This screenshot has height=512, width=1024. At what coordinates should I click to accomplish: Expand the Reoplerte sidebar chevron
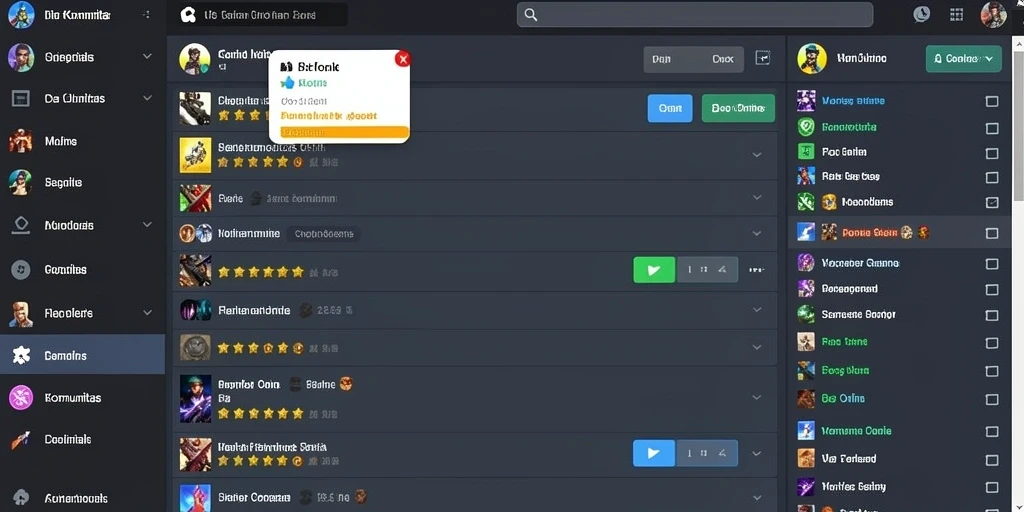147,313
